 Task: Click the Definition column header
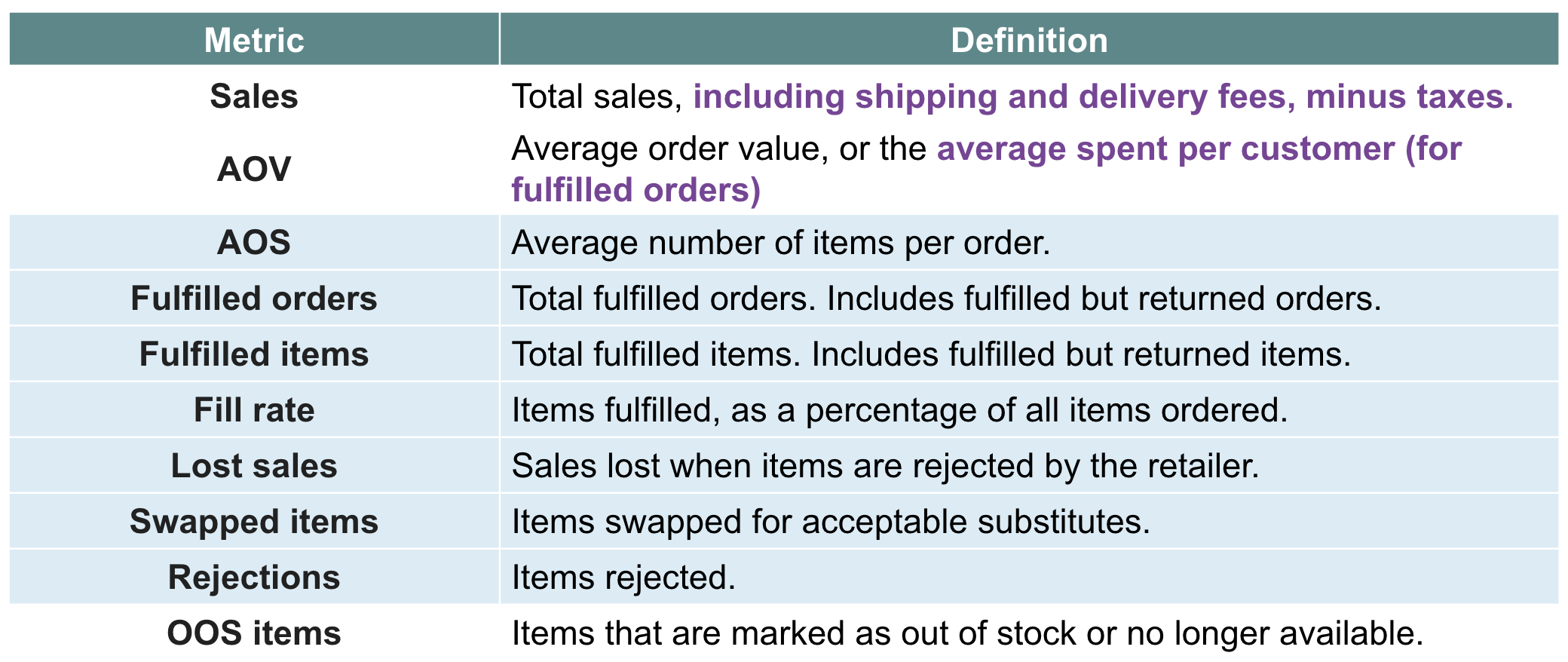pos(1029,39)
